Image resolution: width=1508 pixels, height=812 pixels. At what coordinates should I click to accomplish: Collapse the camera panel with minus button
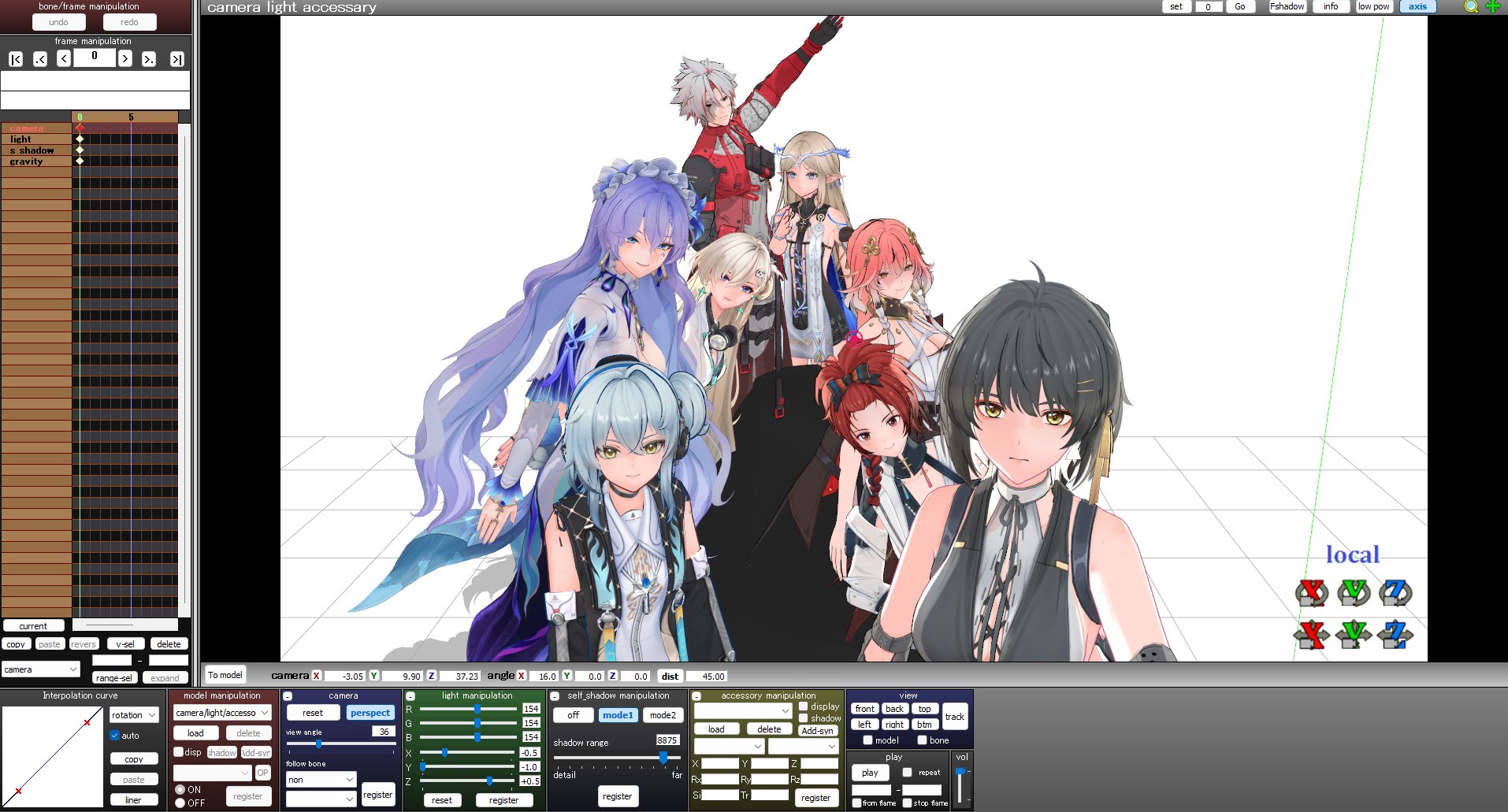(x=288, y=696)
